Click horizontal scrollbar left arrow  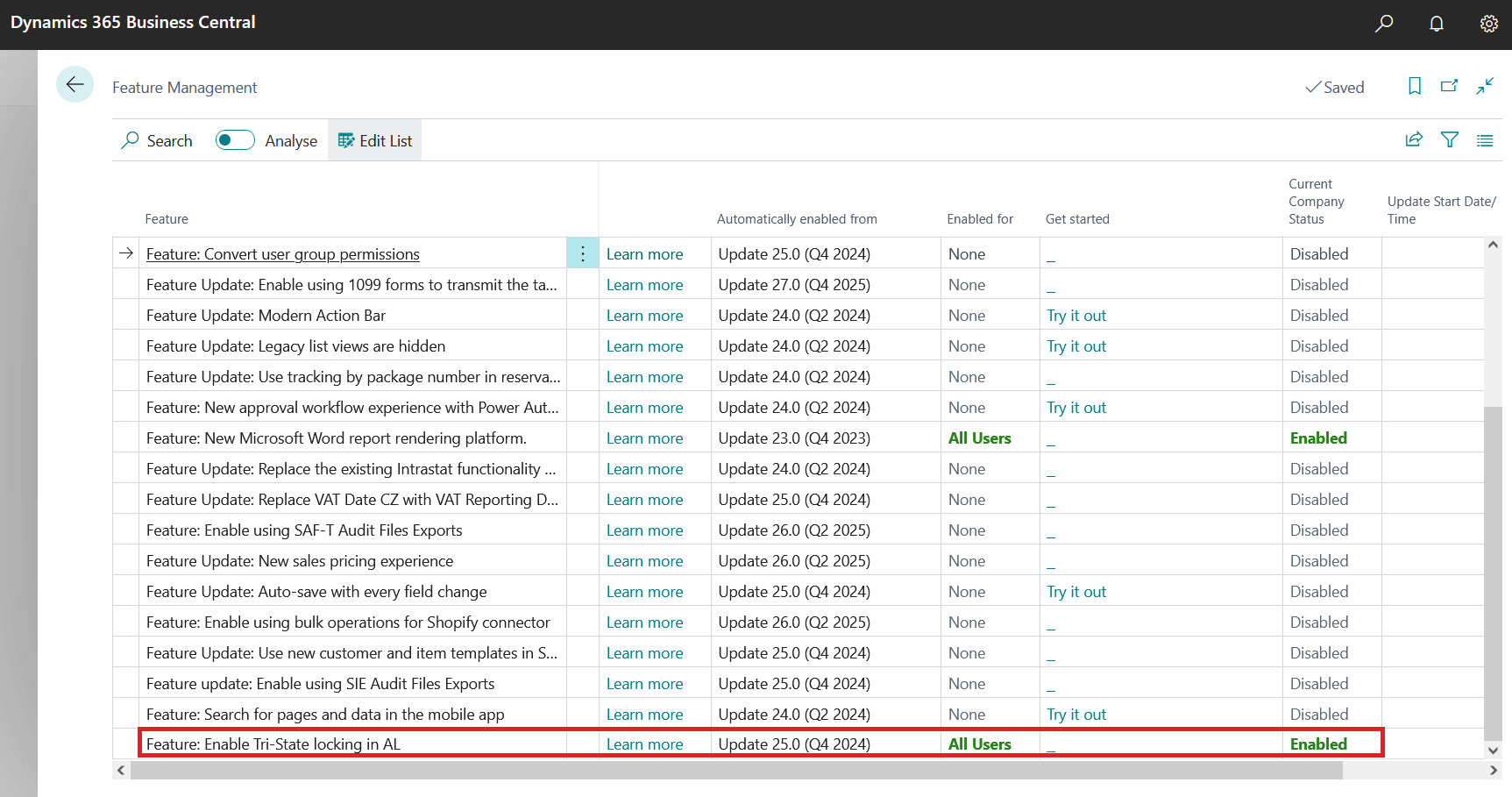click(122, 770)
